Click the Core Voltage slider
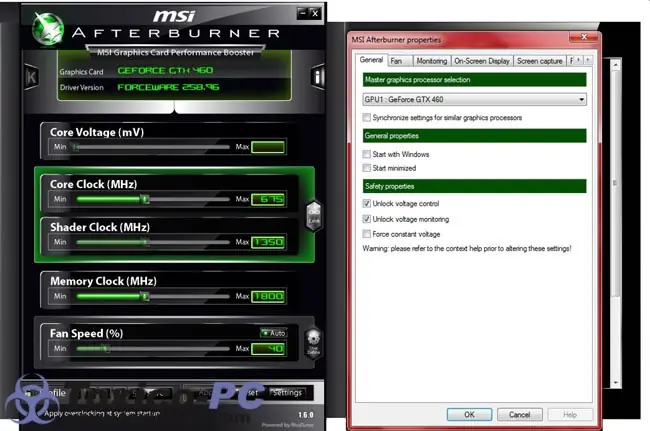Viewport: 650px width, 431px height. coord(153,147)
